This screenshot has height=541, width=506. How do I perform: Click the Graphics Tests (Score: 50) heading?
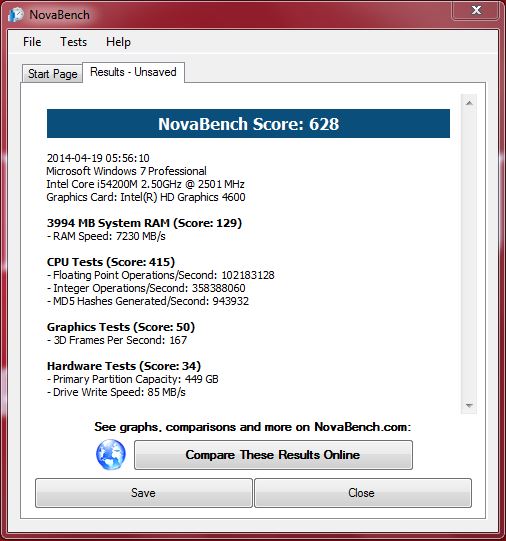pos(121,327)
